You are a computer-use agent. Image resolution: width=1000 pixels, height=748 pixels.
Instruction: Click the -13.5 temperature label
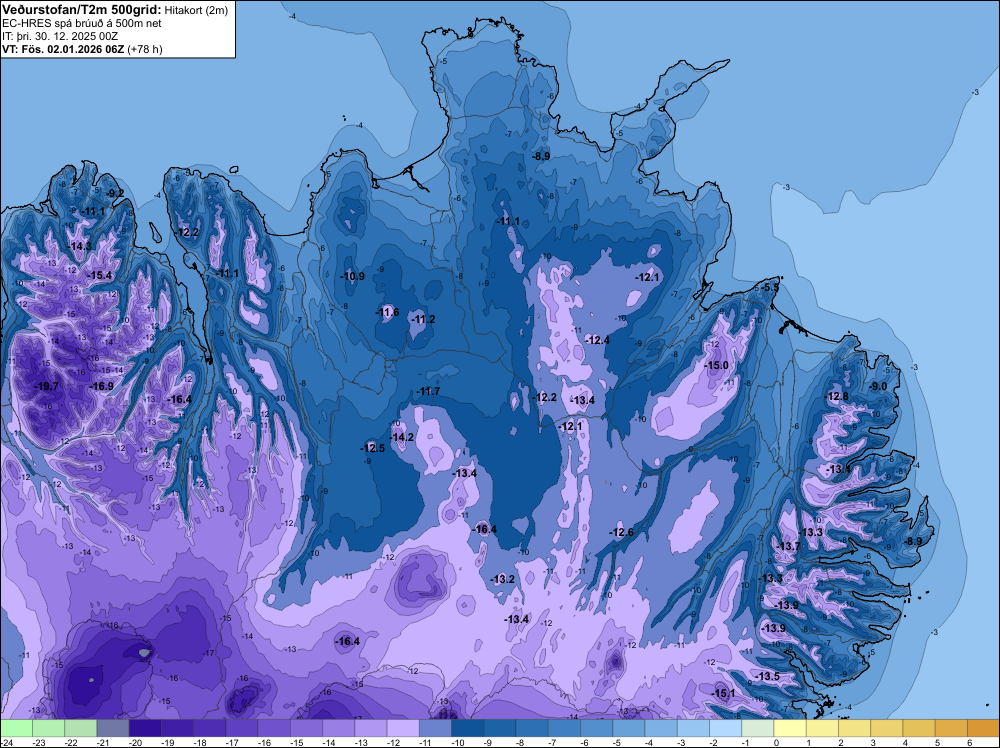tap(767, 677)
